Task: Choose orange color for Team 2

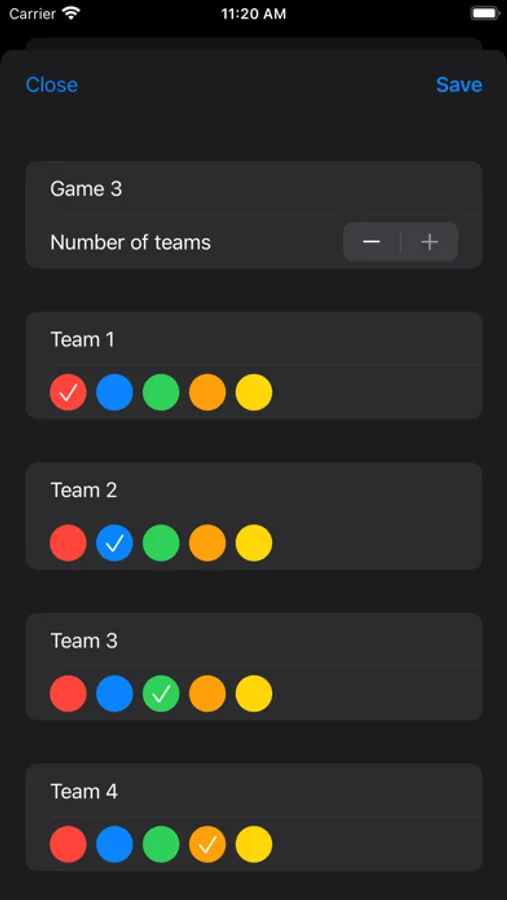Action: (207, 543)
